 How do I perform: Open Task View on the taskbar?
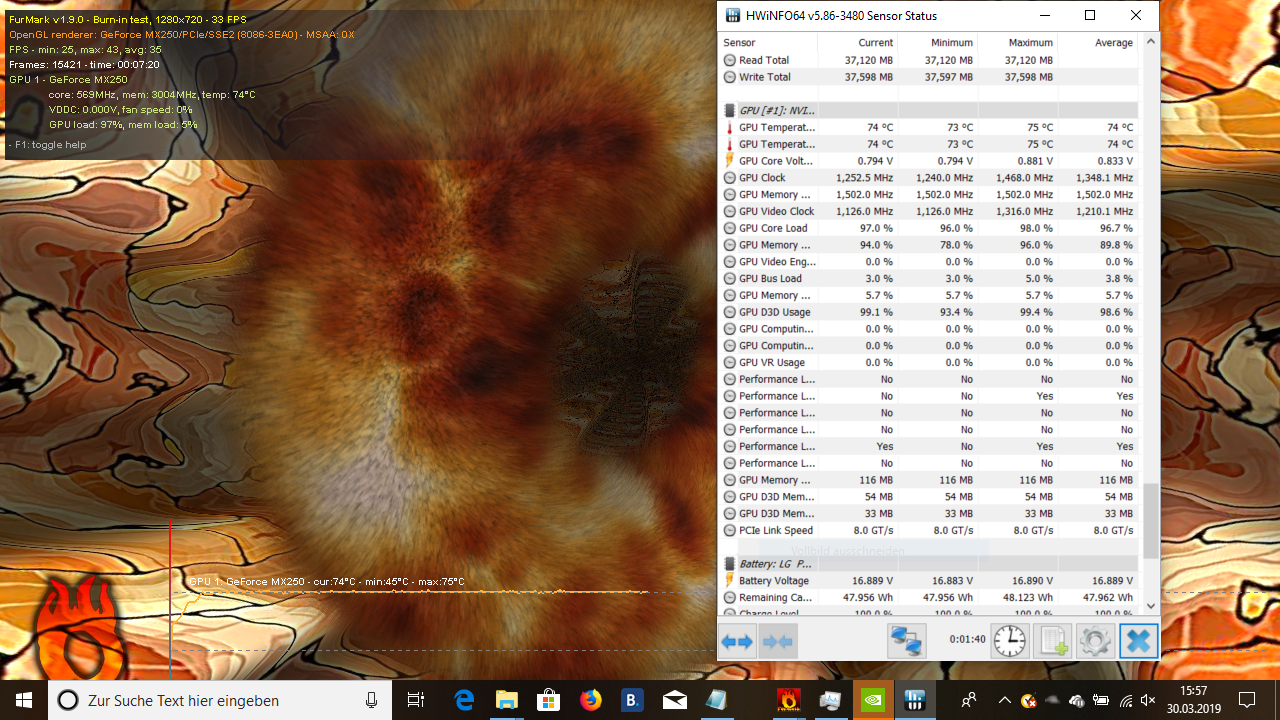tap(416, 700)
